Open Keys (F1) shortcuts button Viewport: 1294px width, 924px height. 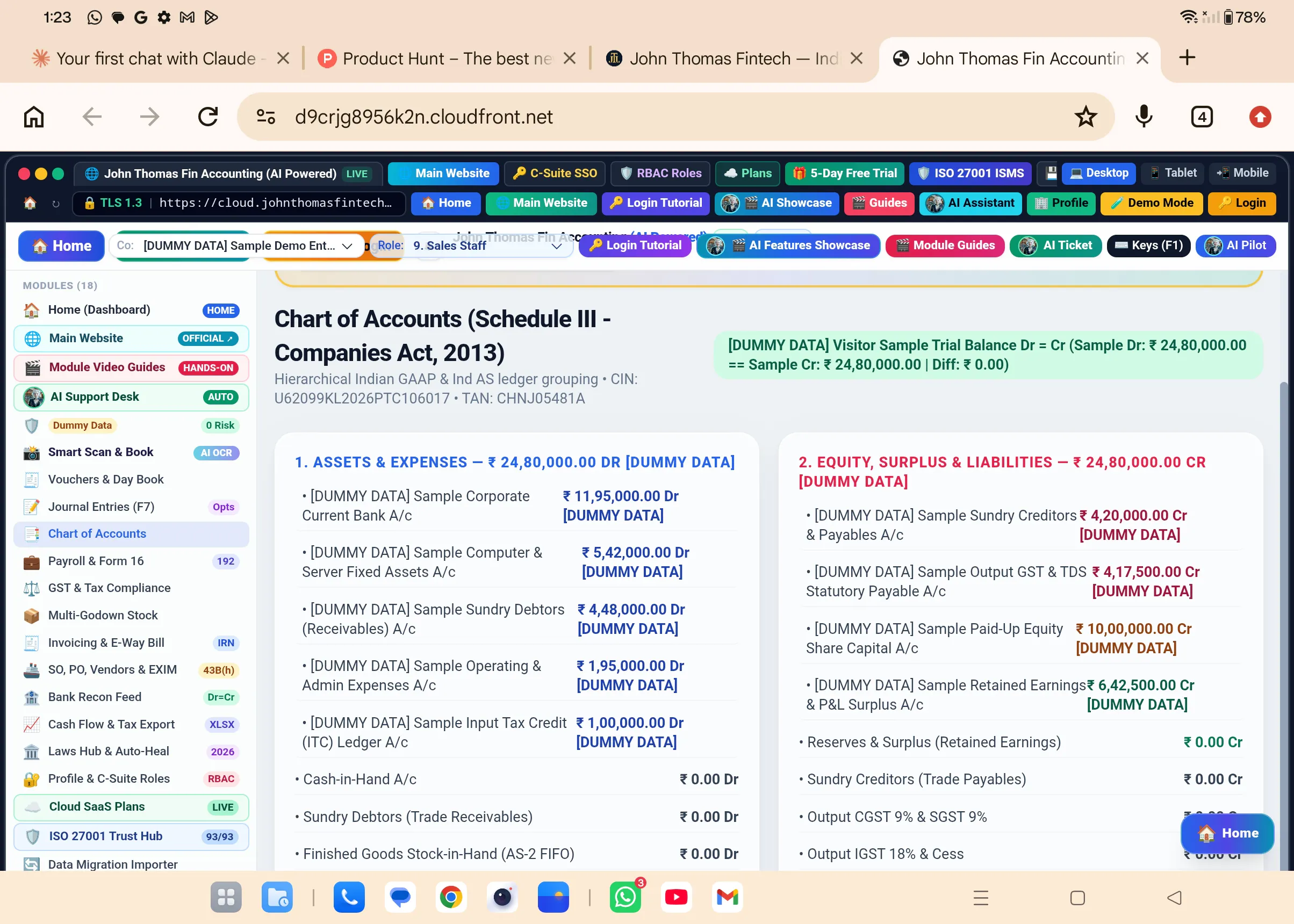(1148, 246)
